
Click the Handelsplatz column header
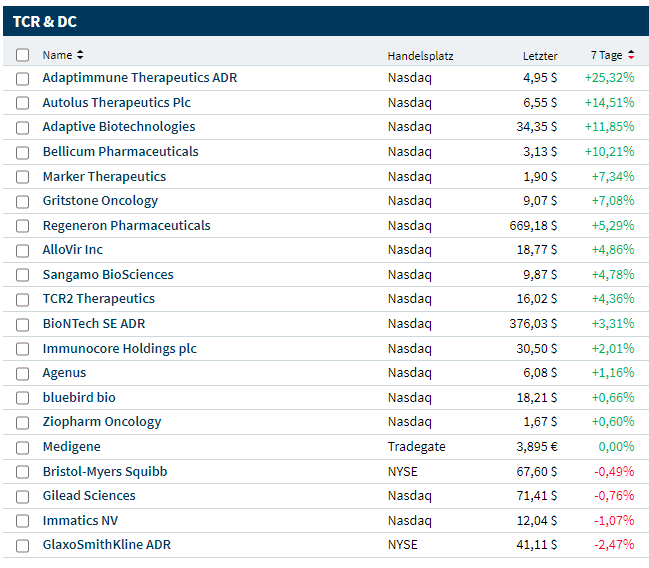[x=420, y=56]
